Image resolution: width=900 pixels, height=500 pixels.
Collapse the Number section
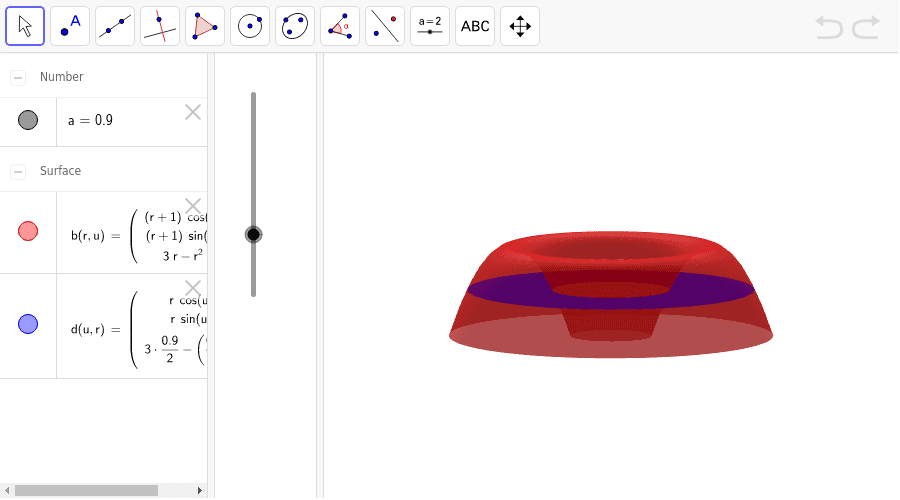click(18, 77)
